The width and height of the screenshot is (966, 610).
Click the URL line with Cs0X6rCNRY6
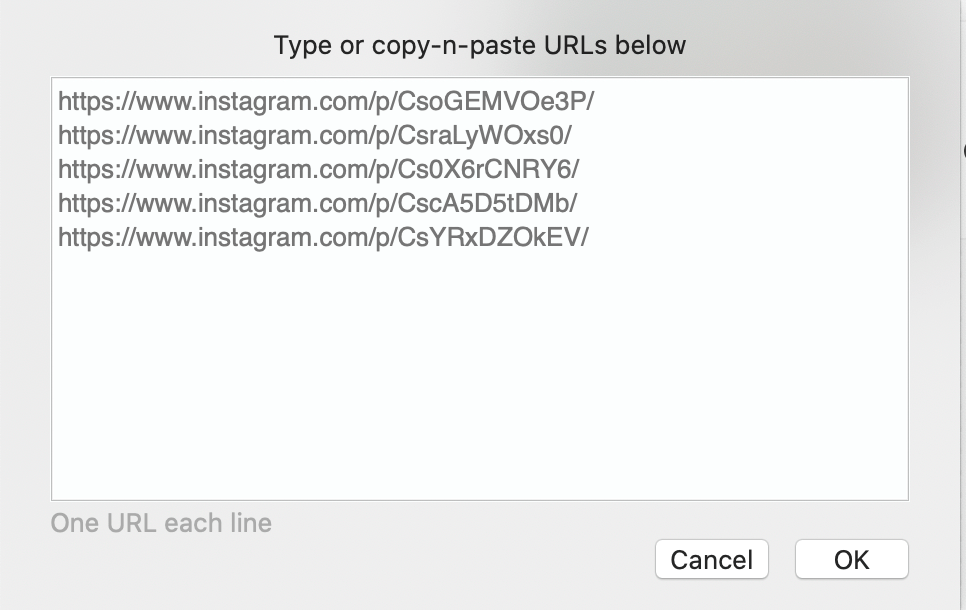tap(318, 169)
